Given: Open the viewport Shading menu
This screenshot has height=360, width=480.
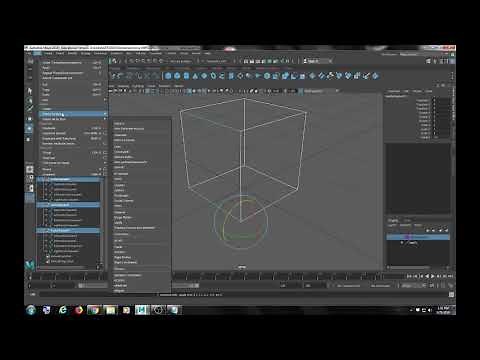Looking at the screenshot, I should [x=124, y=86].
